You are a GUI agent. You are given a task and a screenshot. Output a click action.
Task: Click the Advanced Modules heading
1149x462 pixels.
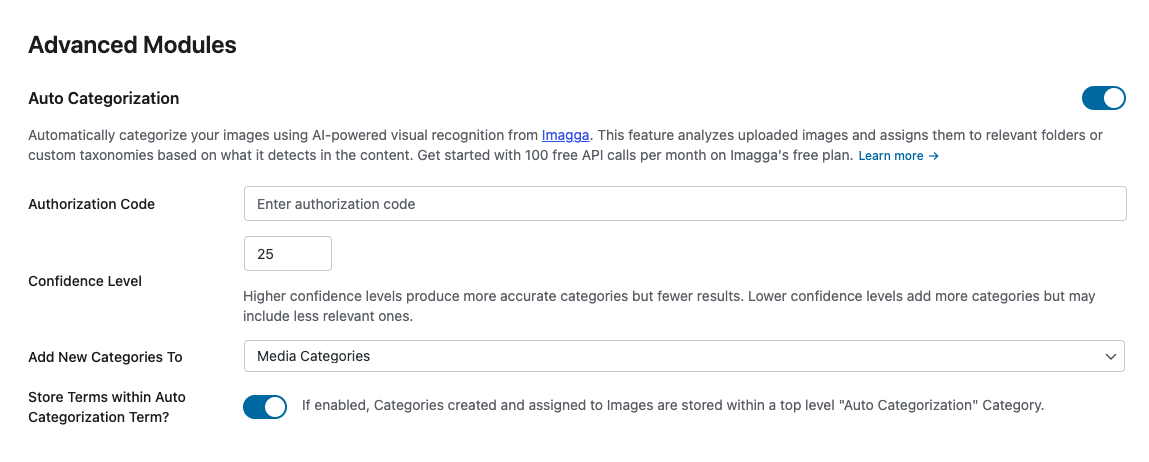(132, 45)
